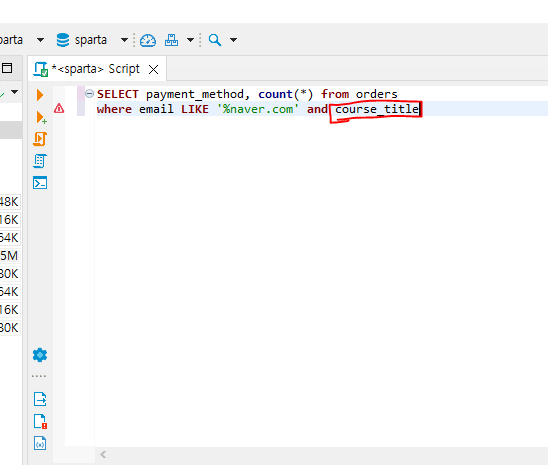
Task: Click the export results page icon
Action: pyautogui.click(x=40, y=399)
